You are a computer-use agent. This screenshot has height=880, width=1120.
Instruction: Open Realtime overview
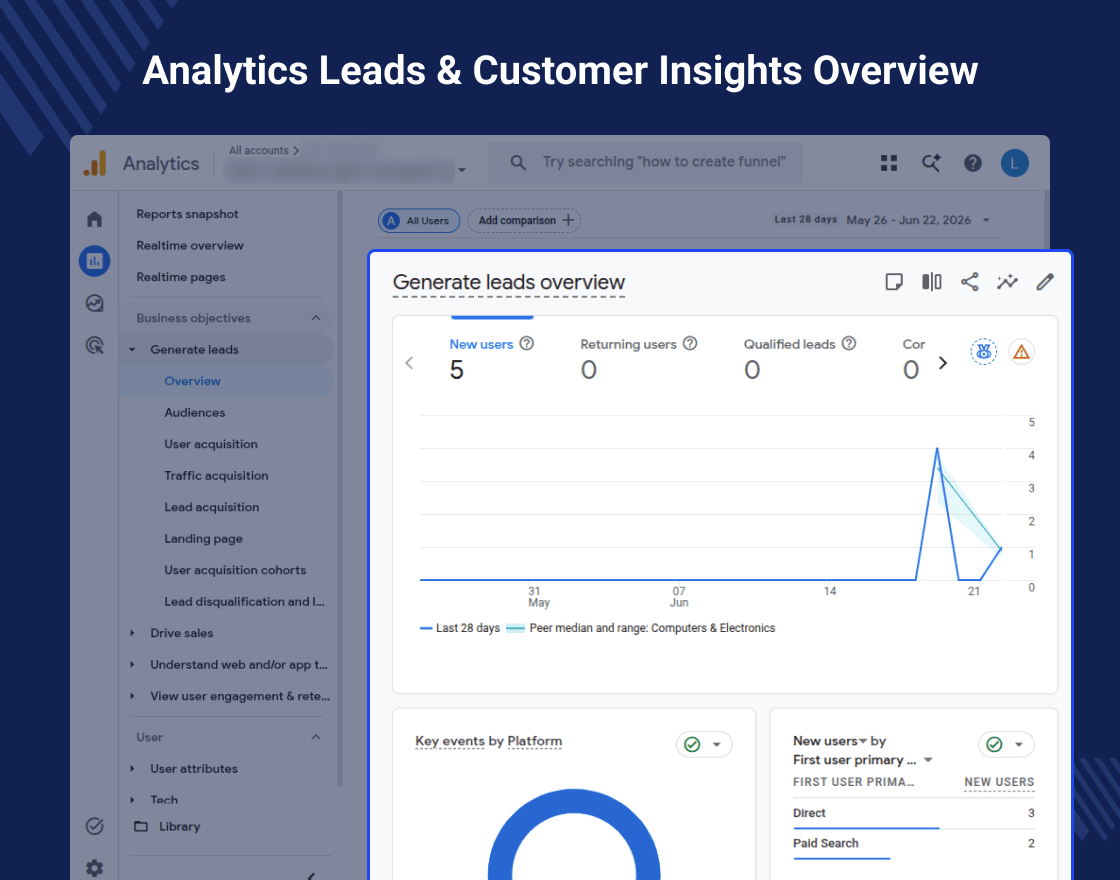(x=190, y=245)
